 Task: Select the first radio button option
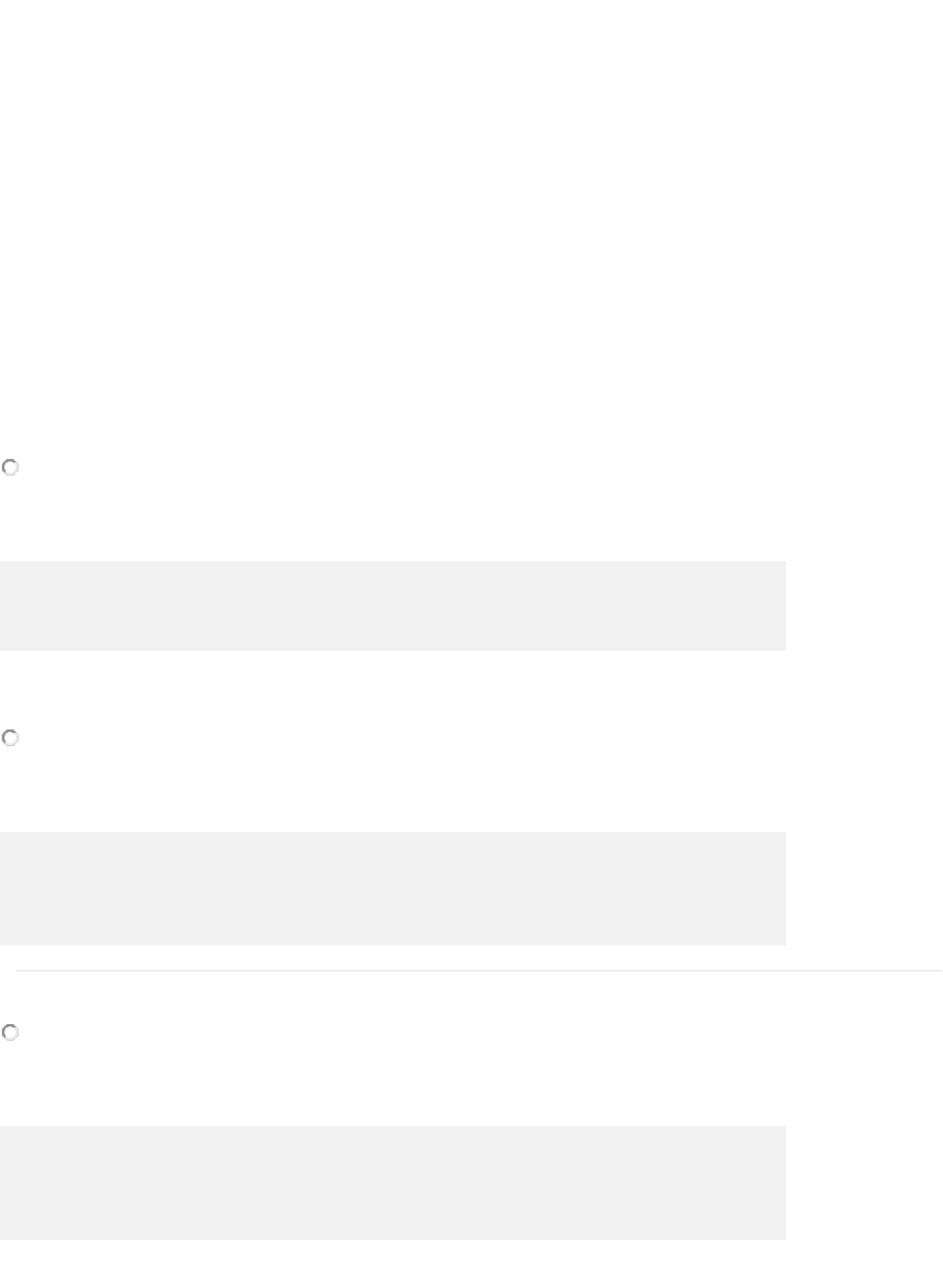10,468
